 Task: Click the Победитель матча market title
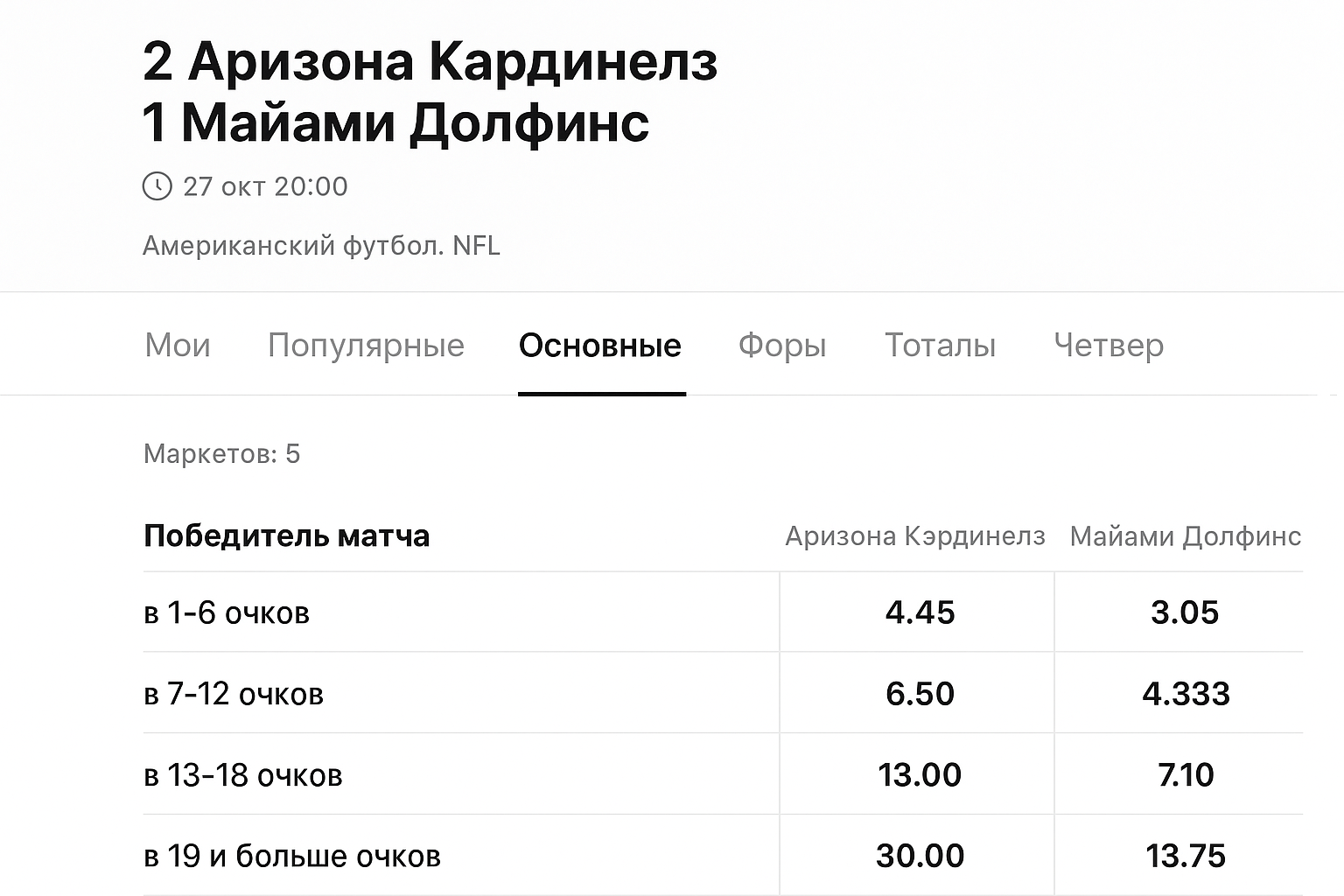pos(286,535)
